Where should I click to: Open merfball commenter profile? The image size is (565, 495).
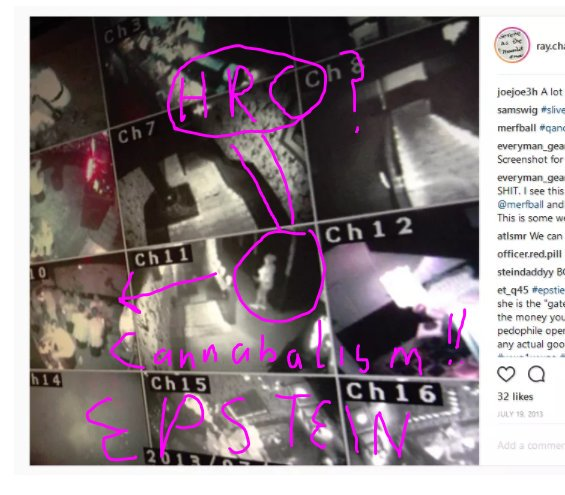pyautogui.click(x=516, y=128)
